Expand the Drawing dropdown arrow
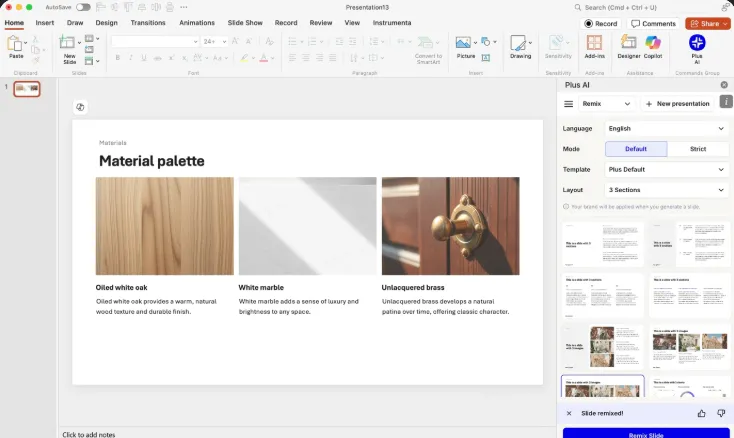 coord(530,43)
